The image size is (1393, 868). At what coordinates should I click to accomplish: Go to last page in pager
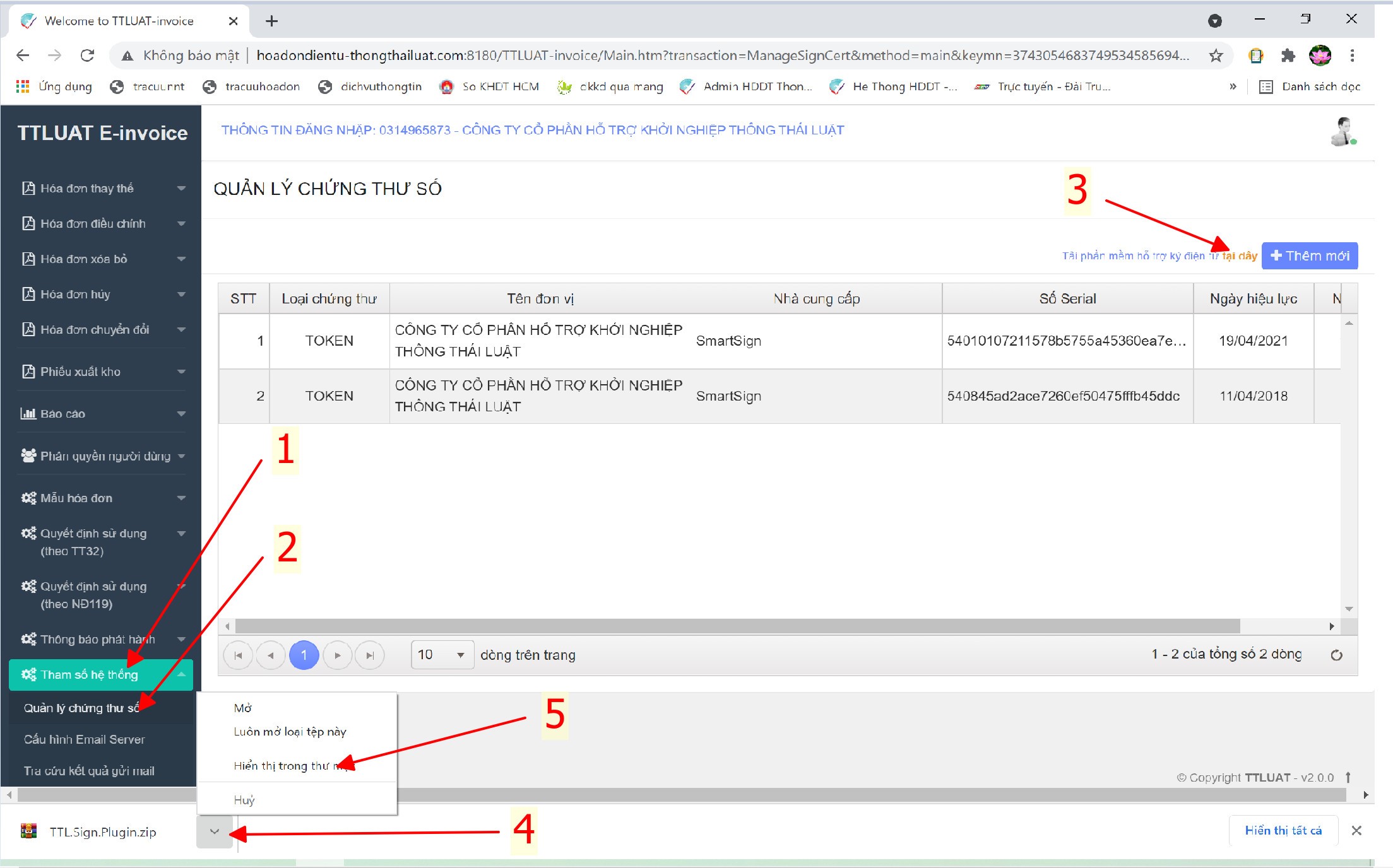tap(370, 655)
